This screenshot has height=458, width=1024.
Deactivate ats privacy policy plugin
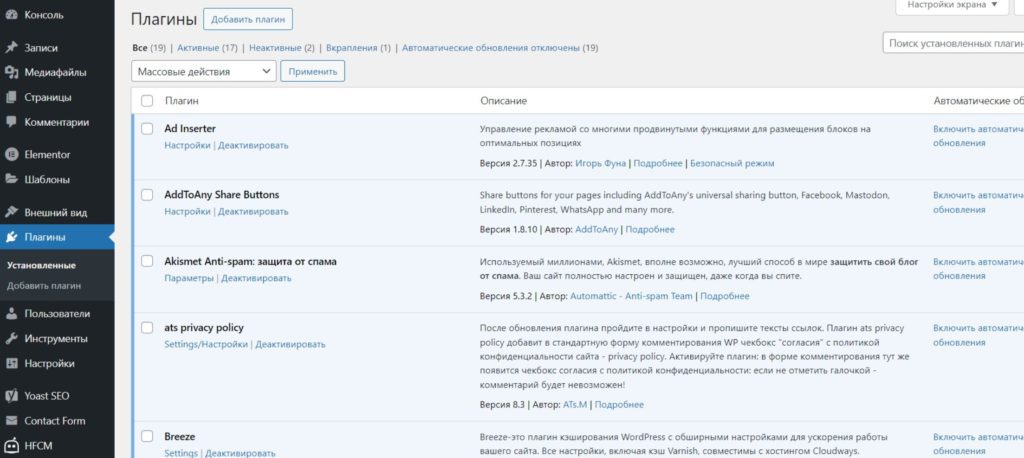tap(290, 344)
